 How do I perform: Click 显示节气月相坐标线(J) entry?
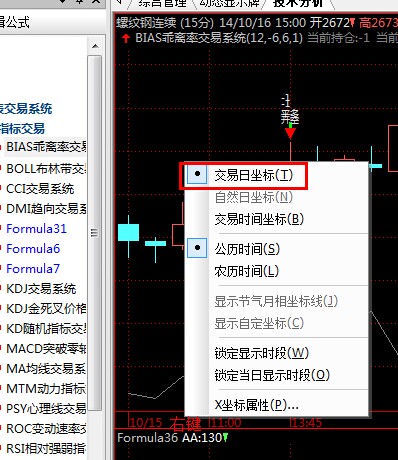(x=276, y=301)
